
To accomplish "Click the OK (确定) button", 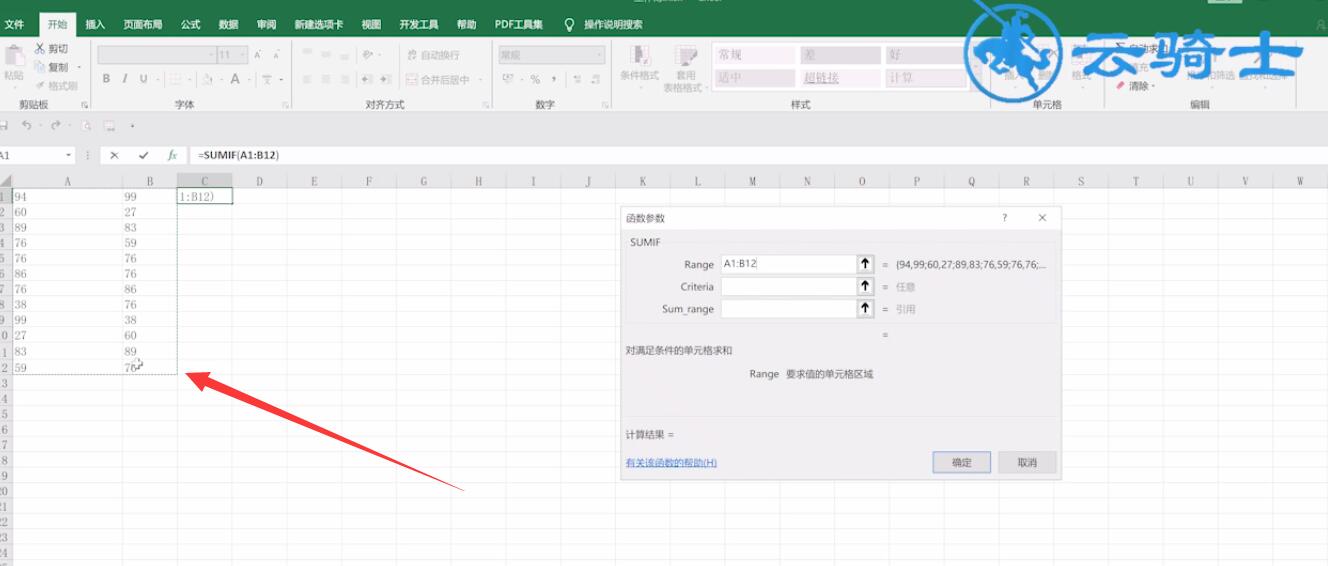I will pyautogui.click(x=962, y=462).
